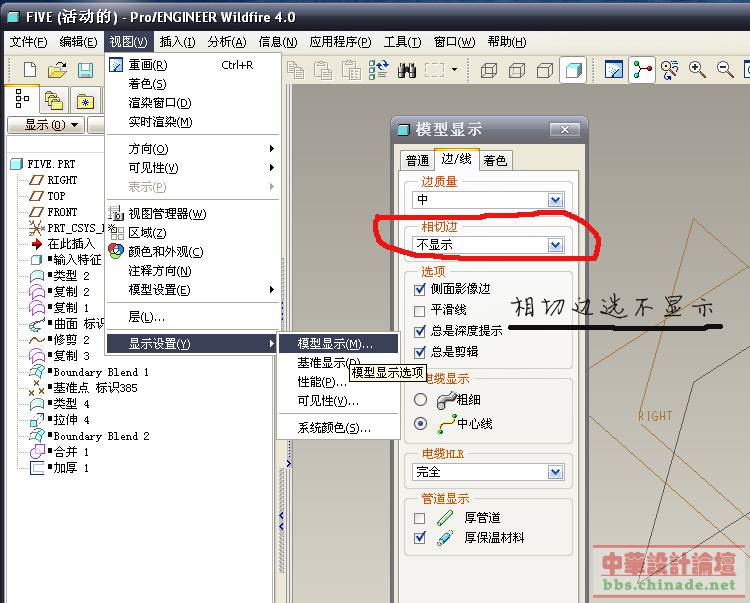Click the Zoom in magnifier icon
Image resolution: width=750 pixels, height=603 pixels.
697,70
